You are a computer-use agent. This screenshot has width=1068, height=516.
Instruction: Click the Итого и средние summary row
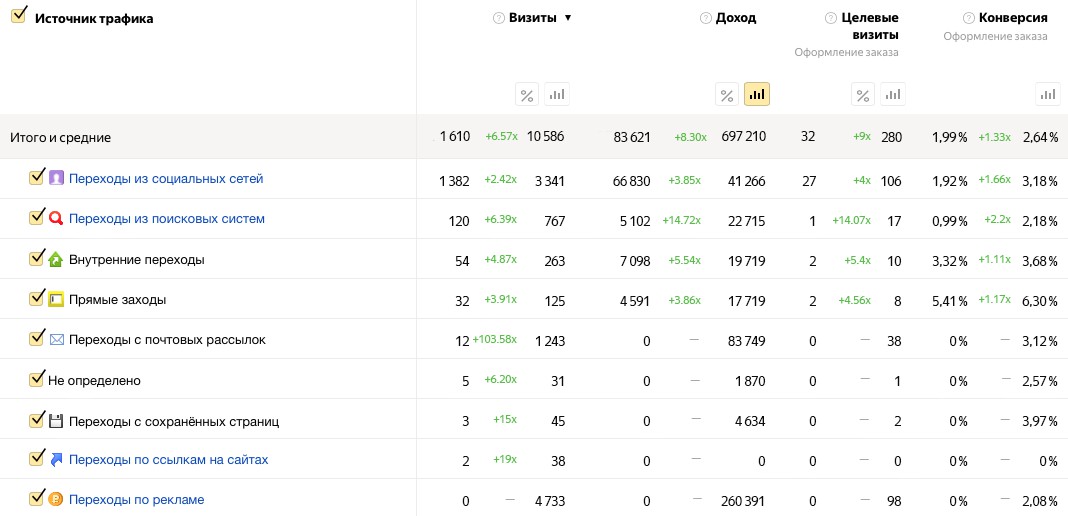point(60,137)
